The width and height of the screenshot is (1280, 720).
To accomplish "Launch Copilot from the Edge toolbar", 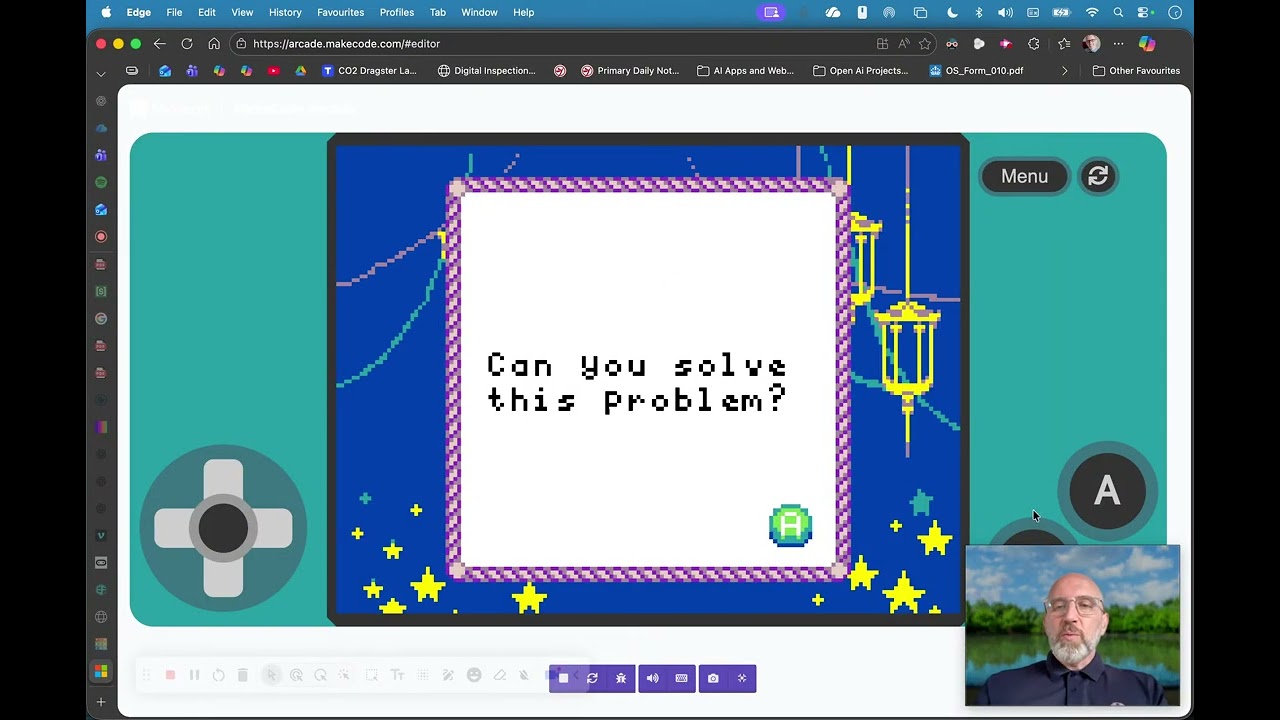I will (1147, 44).
